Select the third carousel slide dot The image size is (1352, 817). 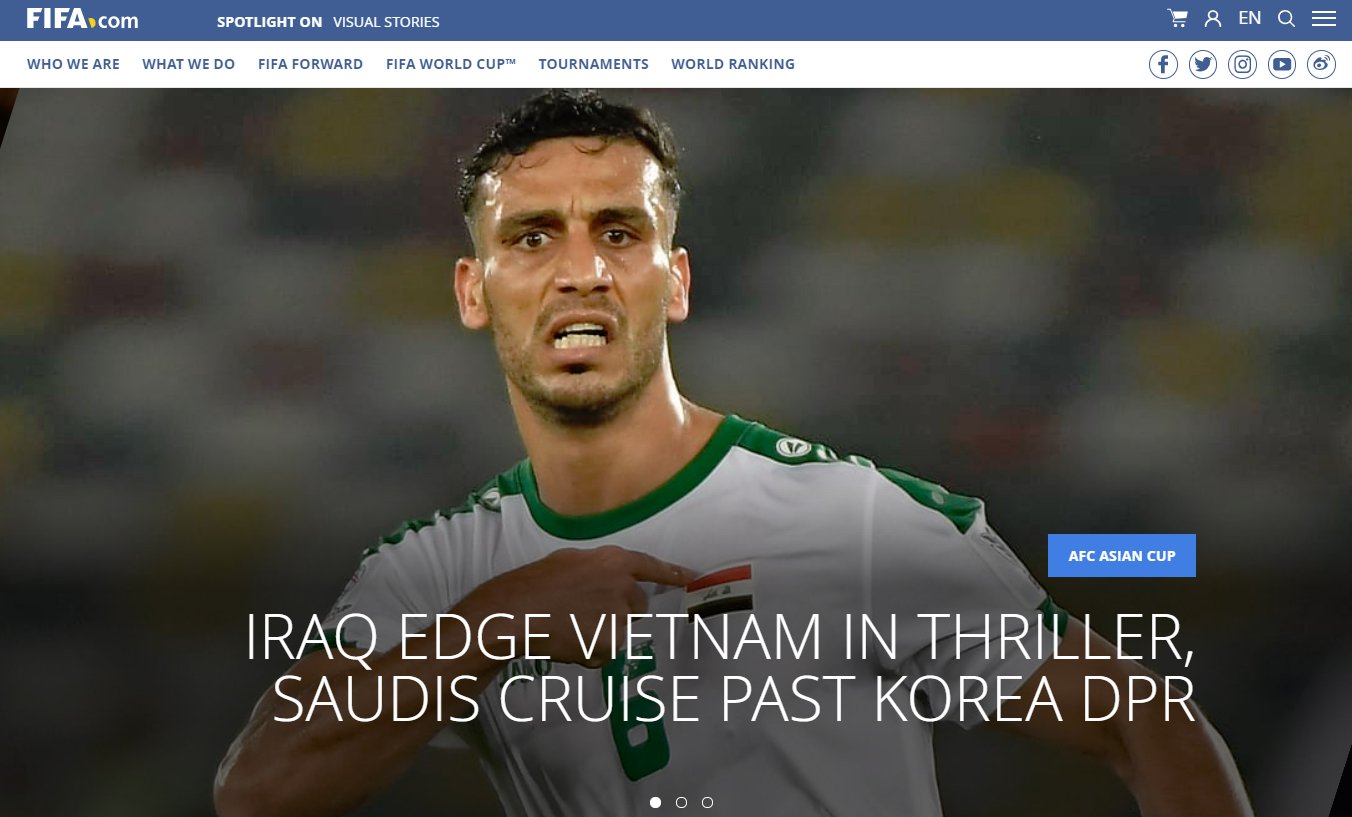[x=707, y=802]
